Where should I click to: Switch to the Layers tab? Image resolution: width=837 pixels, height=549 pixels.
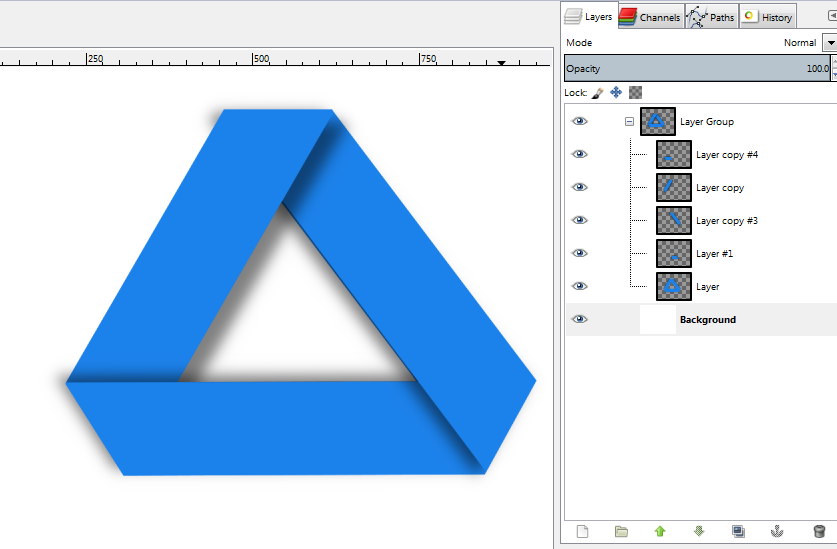(x=589, y=16)
